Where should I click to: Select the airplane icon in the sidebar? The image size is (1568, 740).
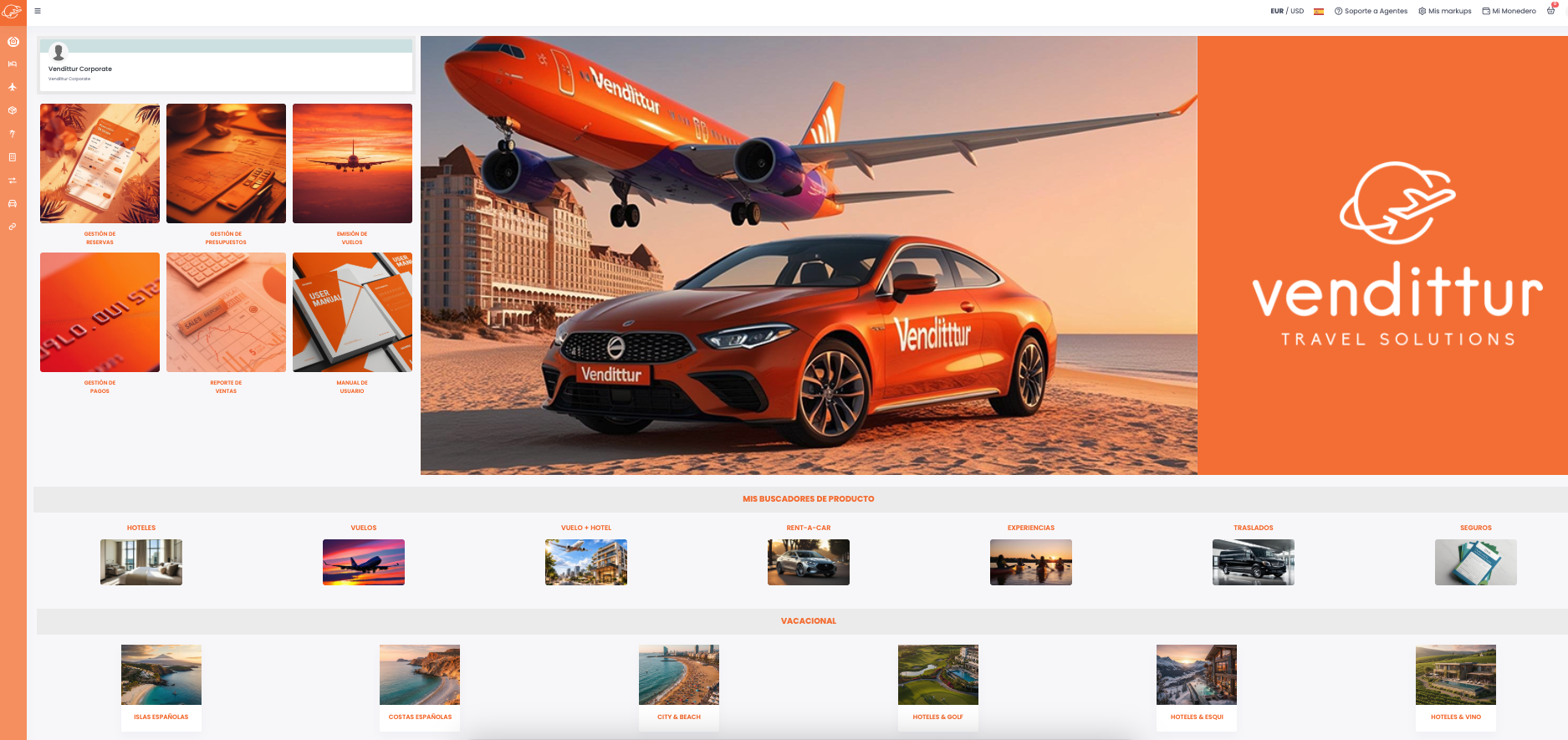pyautogui.click(x=13, y=87)
